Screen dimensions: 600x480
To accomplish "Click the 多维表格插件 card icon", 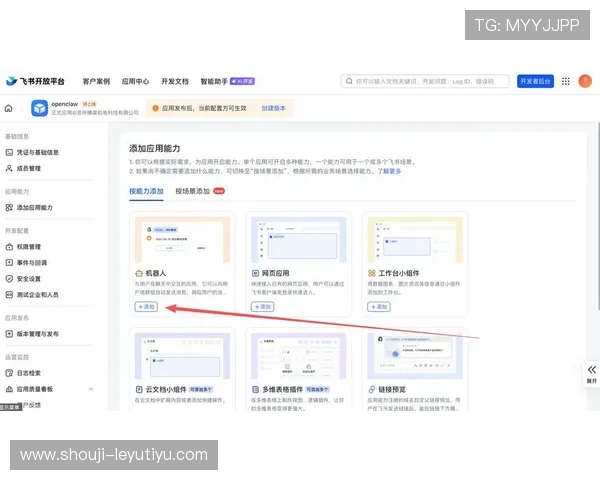I will pyautogui.click(x=255, y=389).
